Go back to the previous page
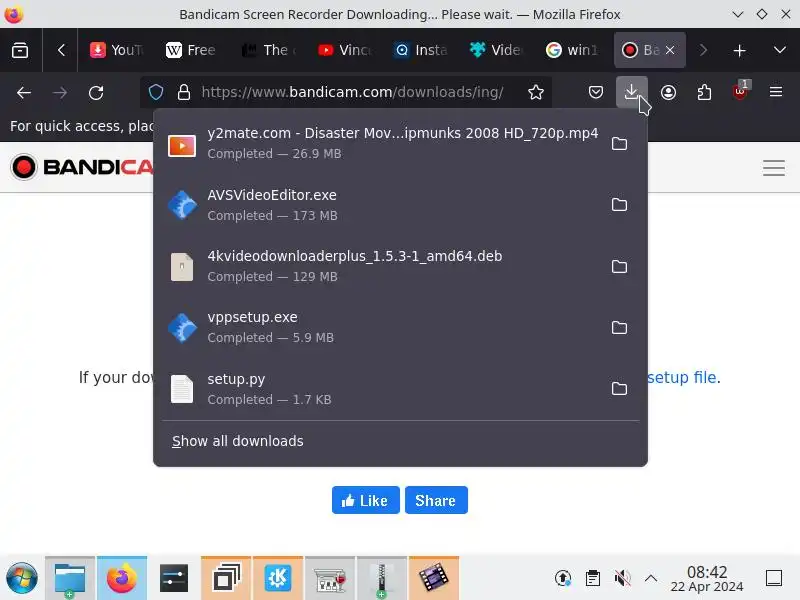 [x=24, y=92]
